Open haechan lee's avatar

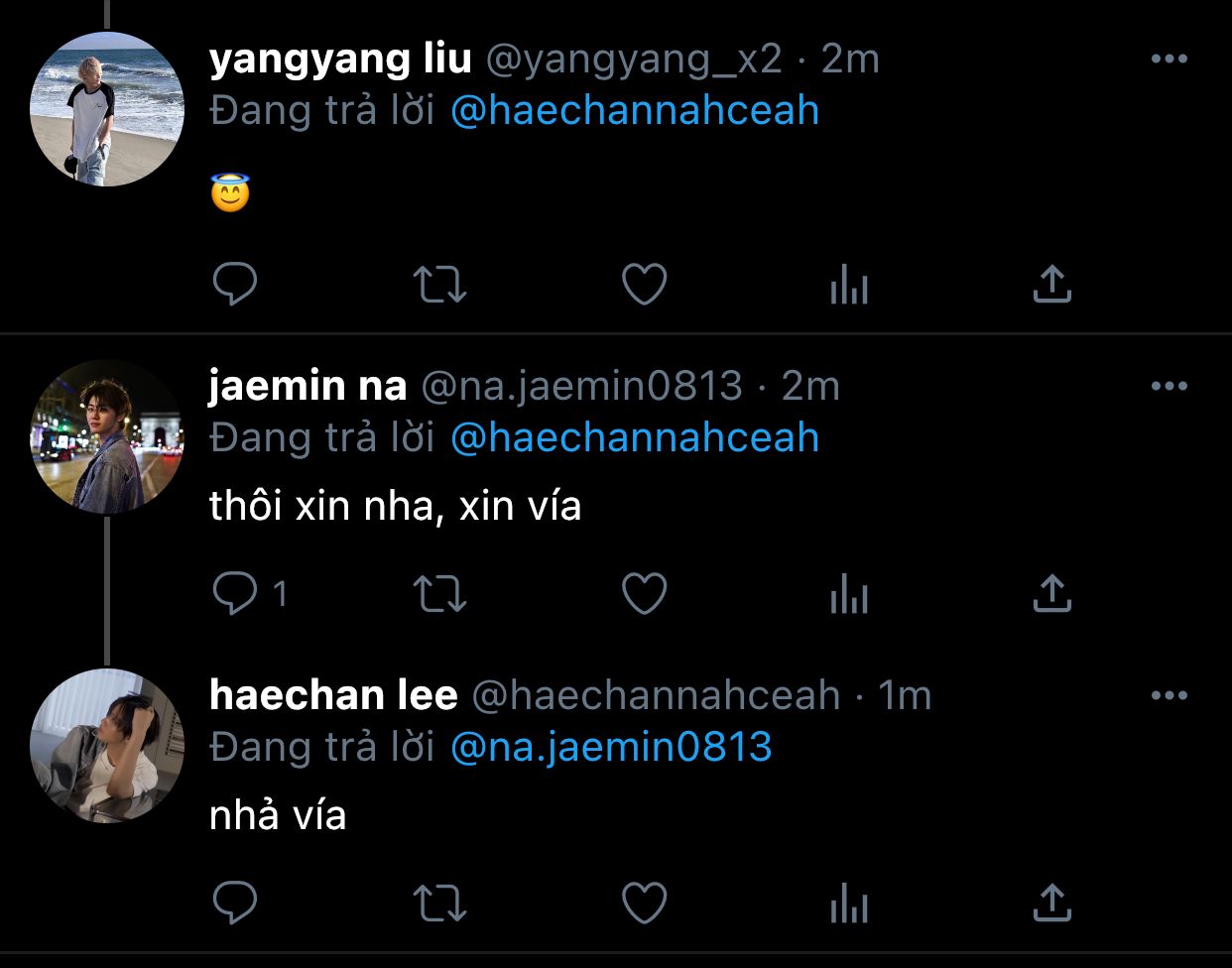[x=107, y=746]
